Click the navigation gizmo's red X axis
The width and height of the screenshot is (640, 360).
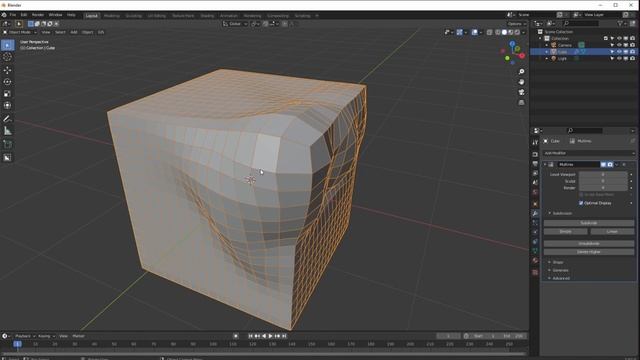coord(522,56)
